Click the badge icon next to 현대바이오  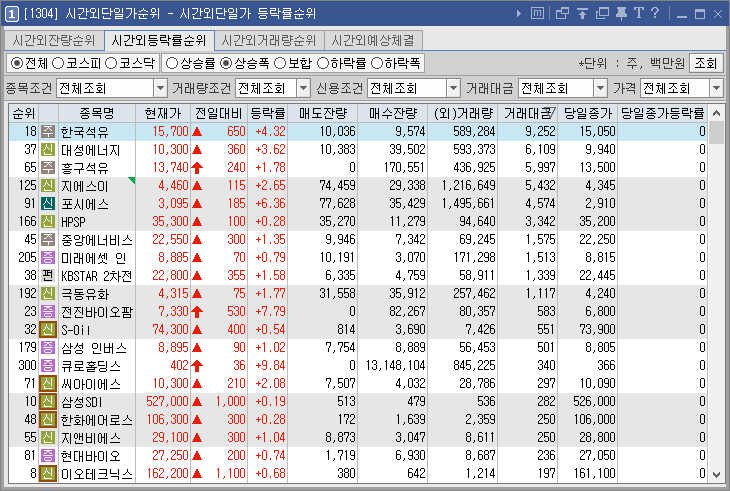tap(48, 456)
